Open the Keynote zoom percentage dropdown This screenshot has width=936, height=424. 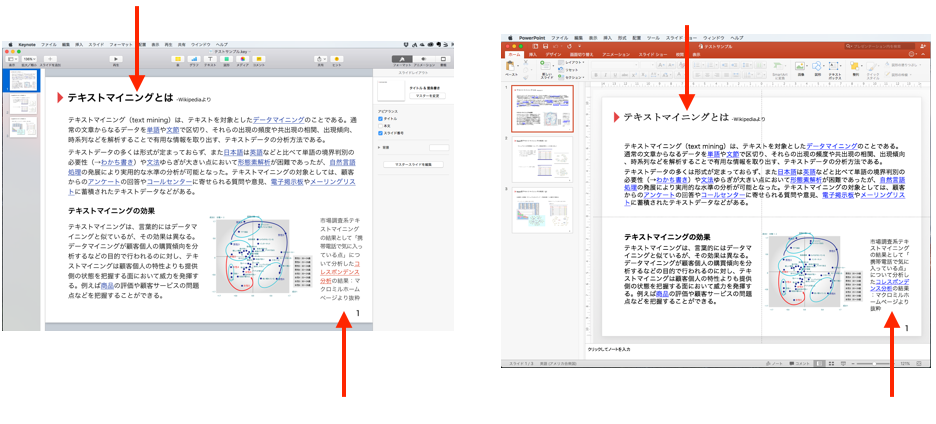click(x=29, y=60)
